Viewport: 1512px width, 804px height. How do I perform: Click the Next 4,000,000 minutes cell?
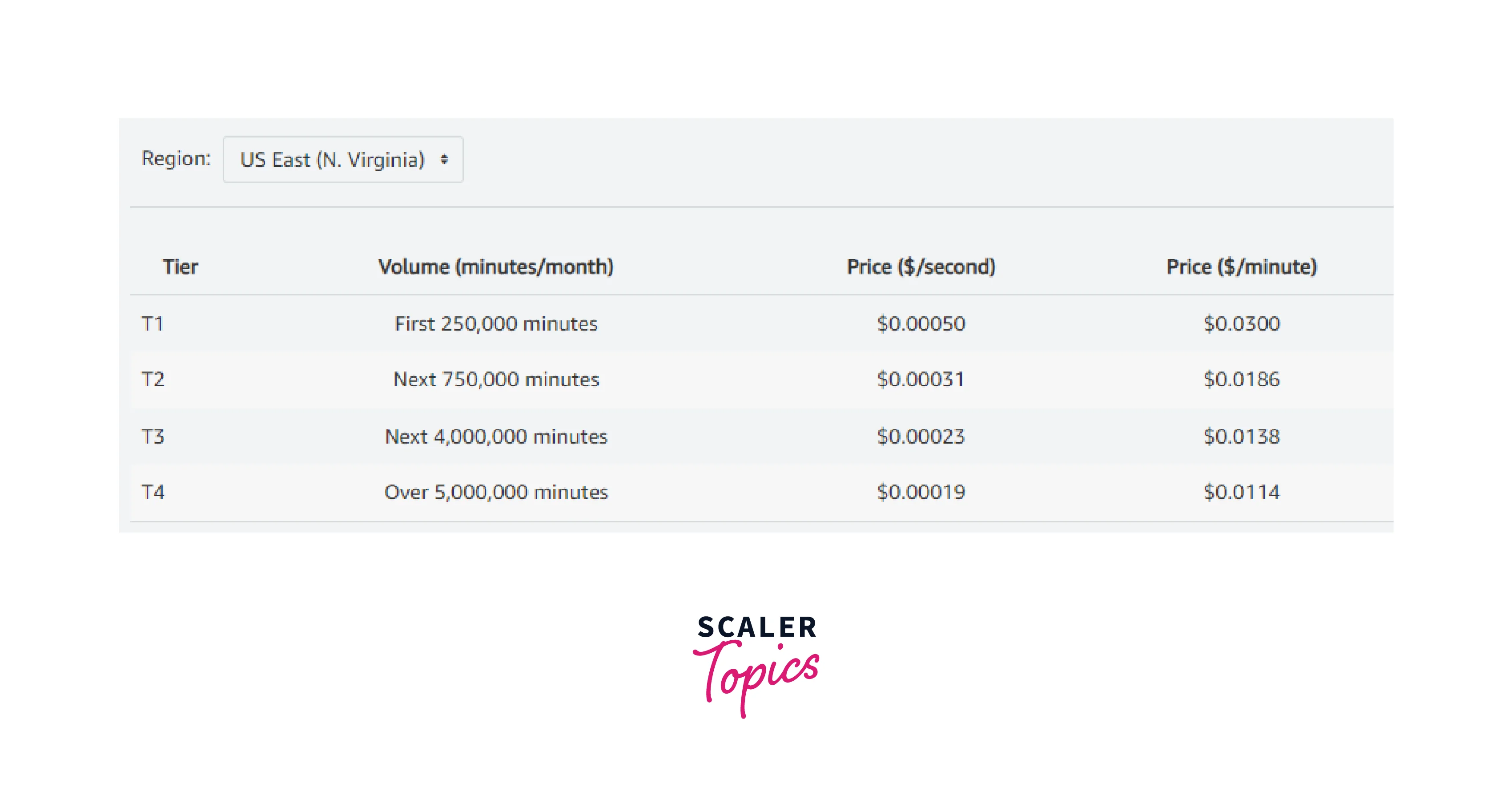496,436
